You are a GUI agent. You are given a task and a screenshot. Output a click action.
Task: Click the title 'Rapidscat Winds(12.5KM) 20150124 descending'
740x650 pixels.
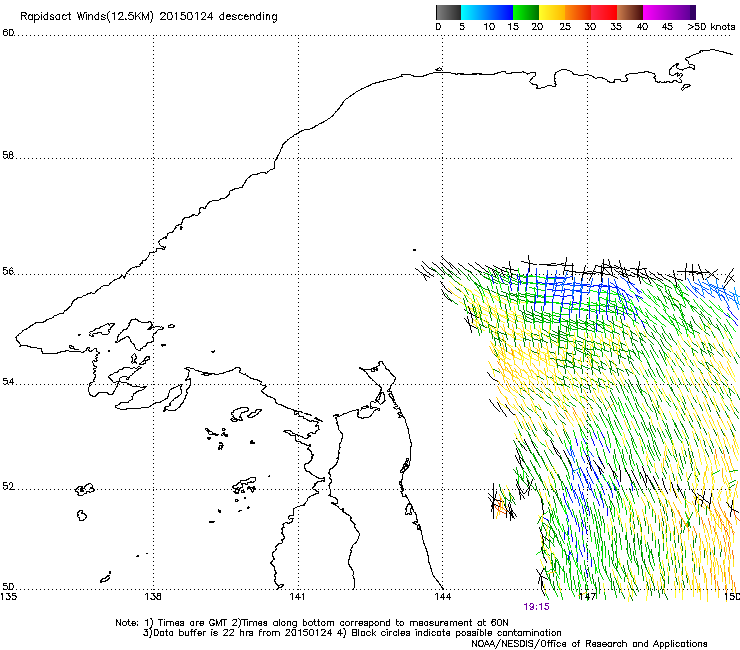coord(149,17)
